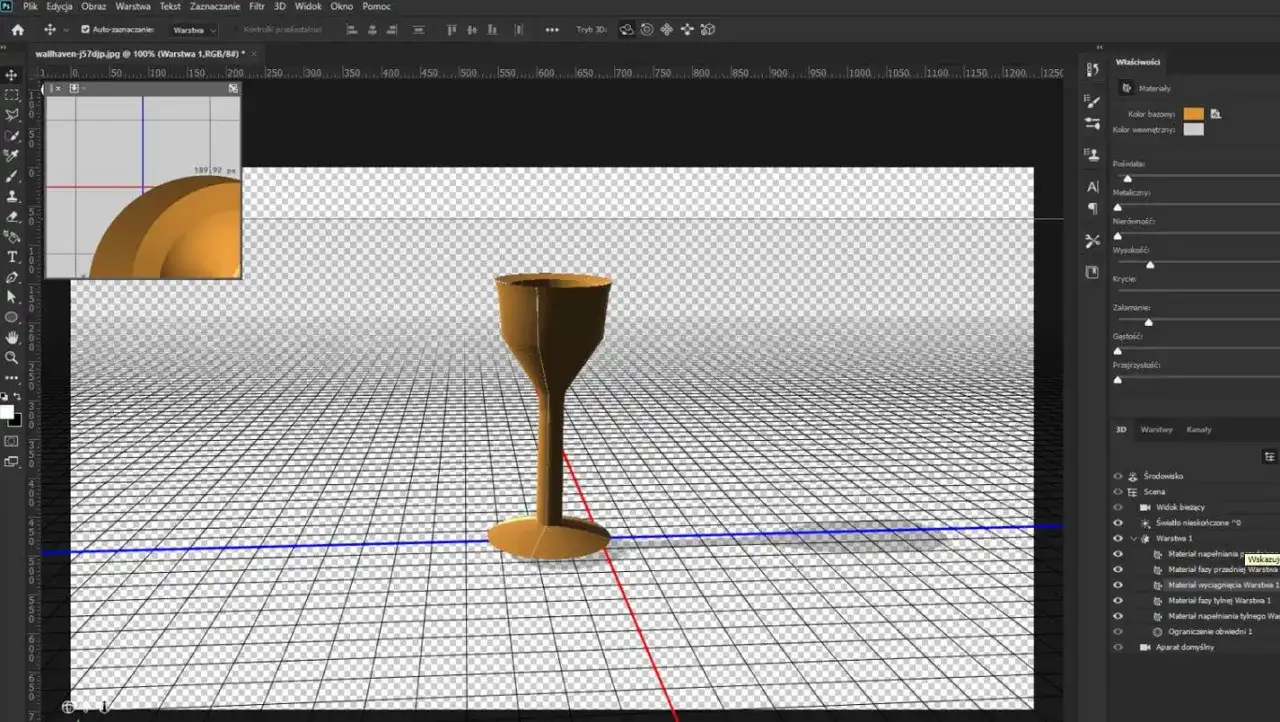Select the 3D pan view tool

pyautogui.click(x=667, y=29)
